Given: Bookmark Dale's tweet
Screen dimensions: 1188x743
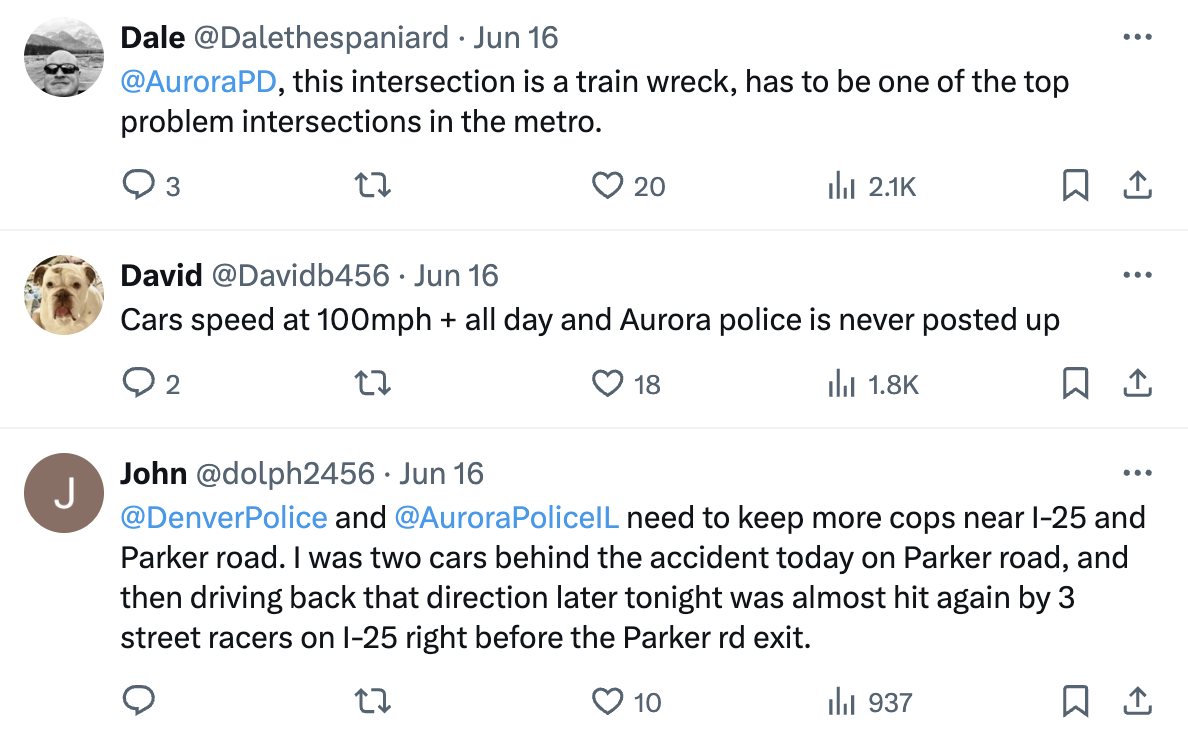Looking at the screenshot, I should click(x=1075, y=186).
